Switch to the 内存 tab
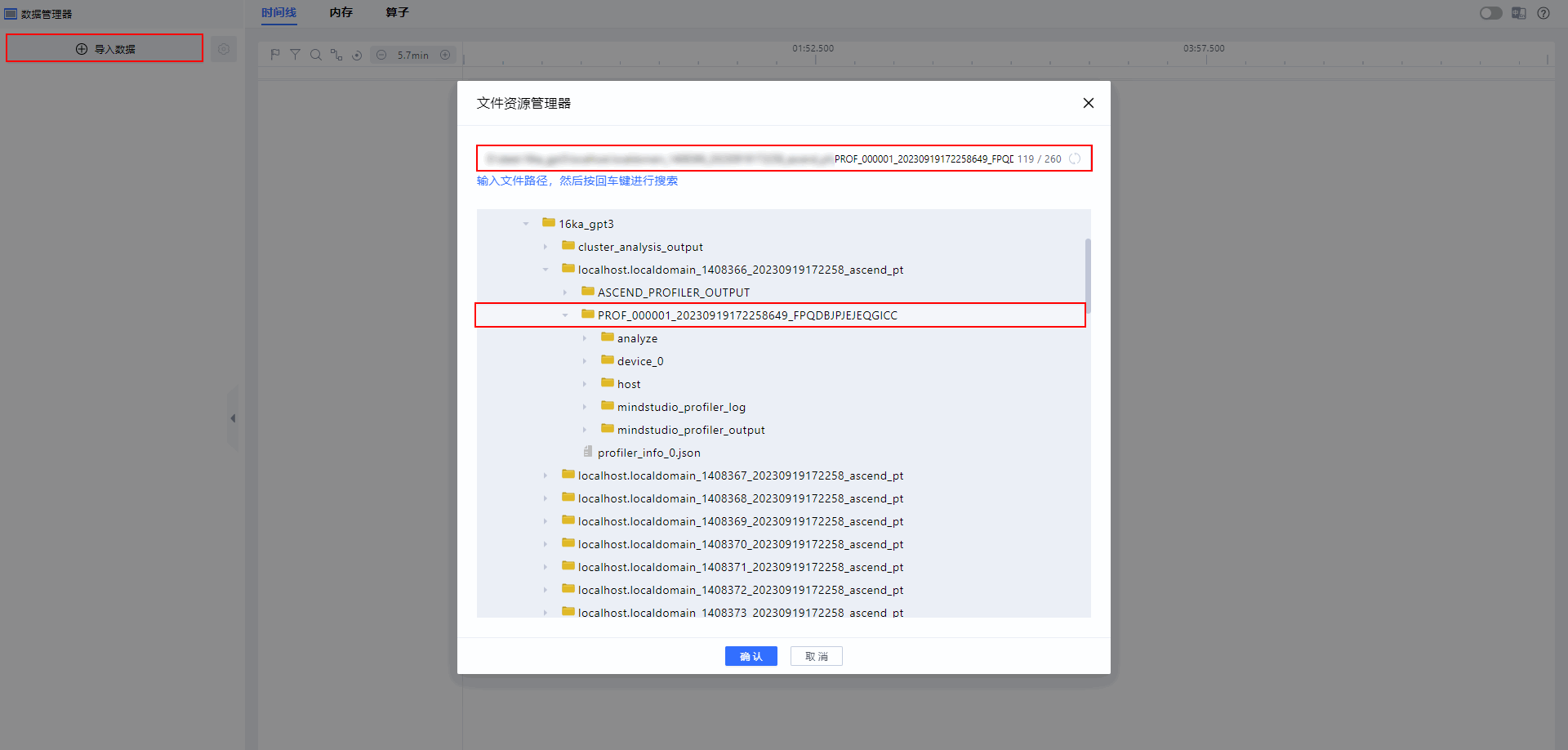1568x750 pixels. (341, 12)
